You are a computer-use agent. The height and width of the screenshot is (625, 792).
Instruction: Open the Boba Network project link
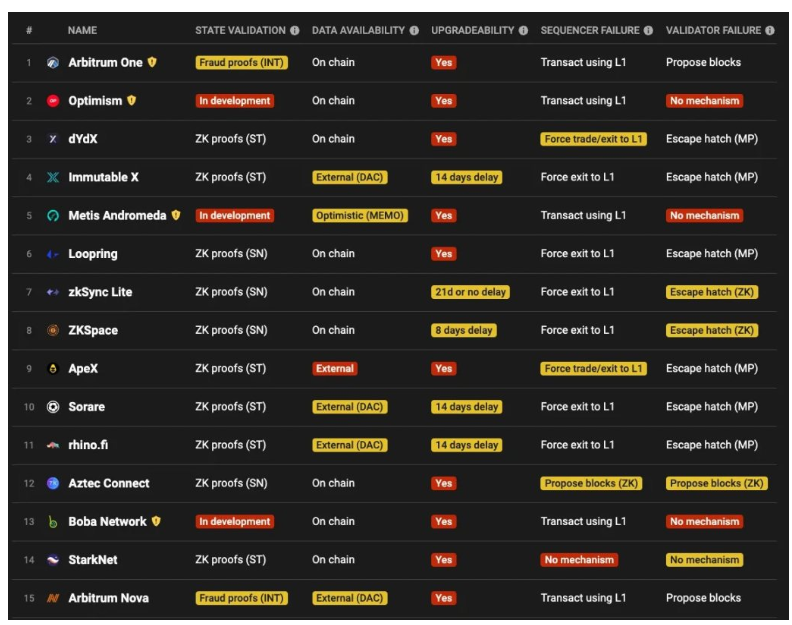tap(107, 521)
